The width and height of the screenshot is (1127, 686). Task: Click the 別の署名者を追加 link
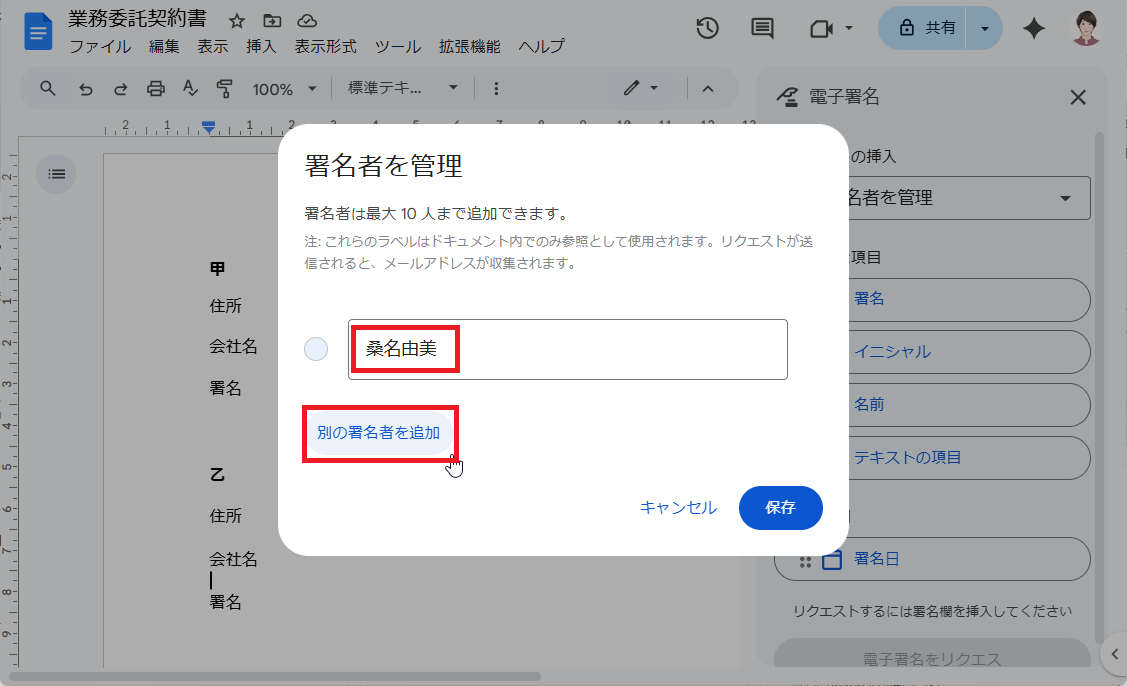380,435
